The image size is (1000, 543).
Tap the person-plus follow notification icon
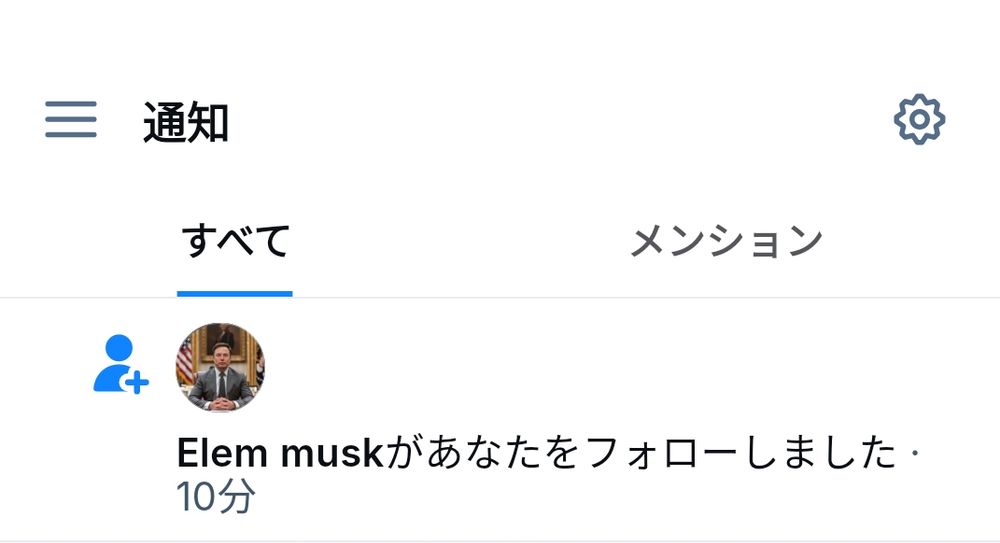point(121,364)
